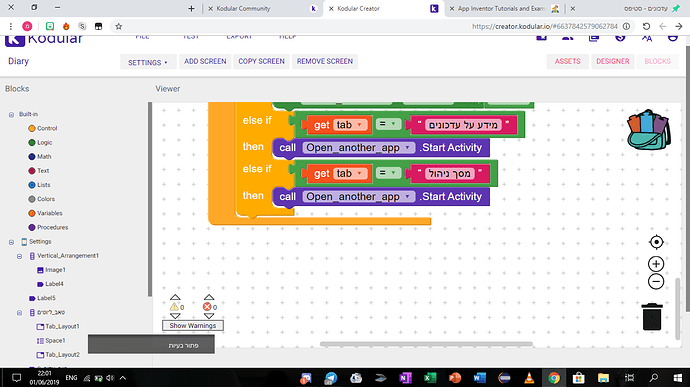
Task: Click the horizontal scrollbar in viewer
Action: click(426, 344)
